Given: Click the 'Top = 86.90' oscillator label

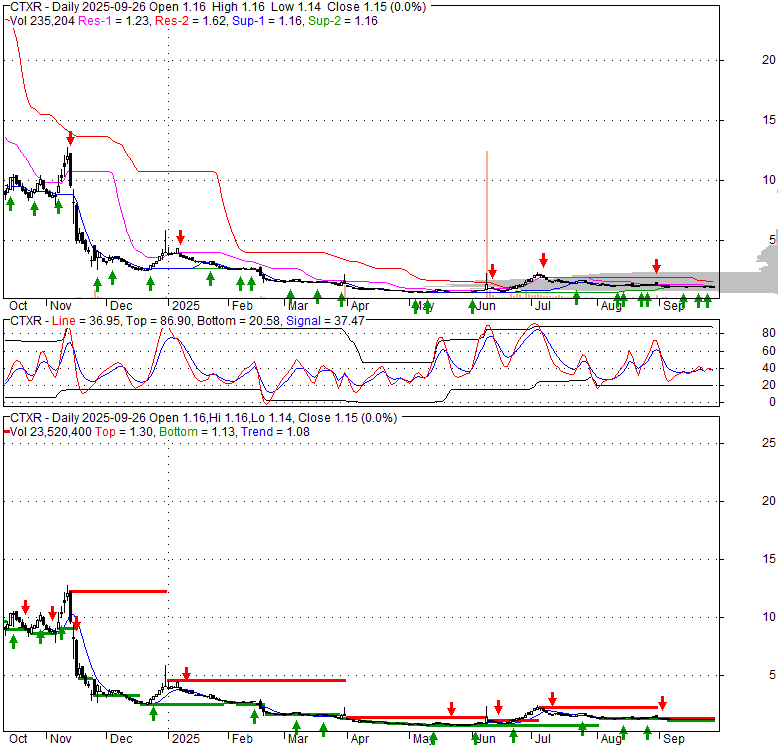Looking at the screenshot, I should coord(159,321).
